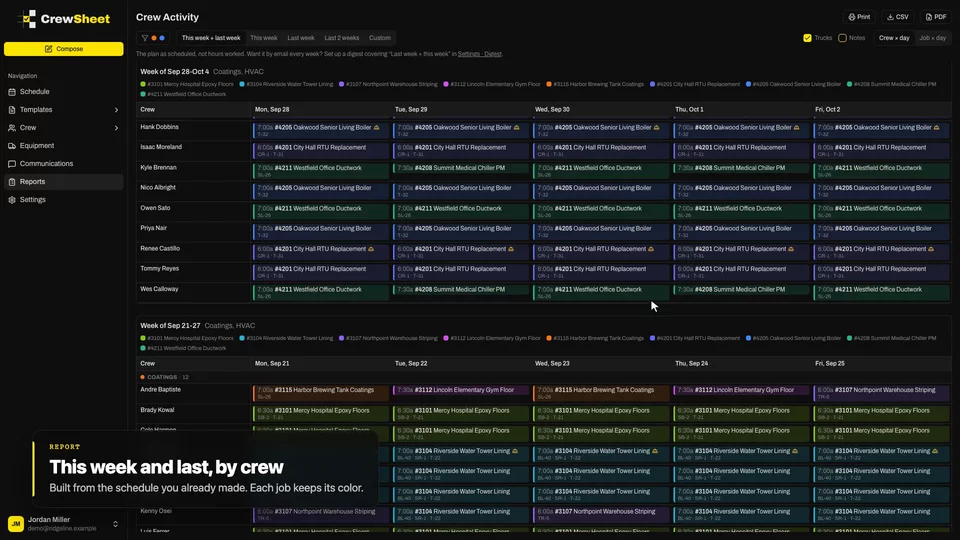Open Owen Sato's Wednesday Westfield Office Ductwork job
This screenshot has height=540, width=960.
tap(601, 211)
